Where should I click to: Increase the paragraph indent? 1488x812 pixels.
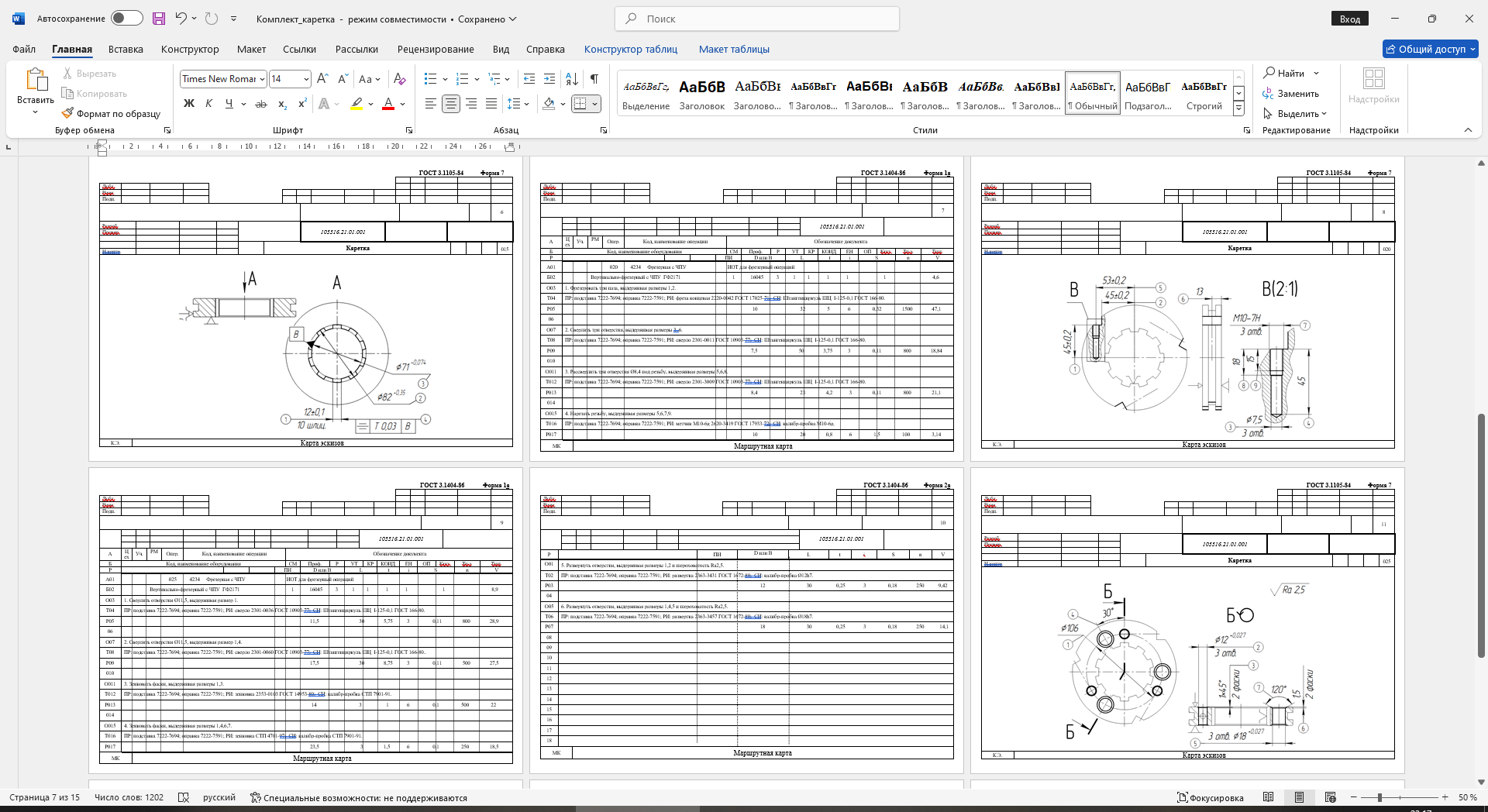click(x=549, y=78)
